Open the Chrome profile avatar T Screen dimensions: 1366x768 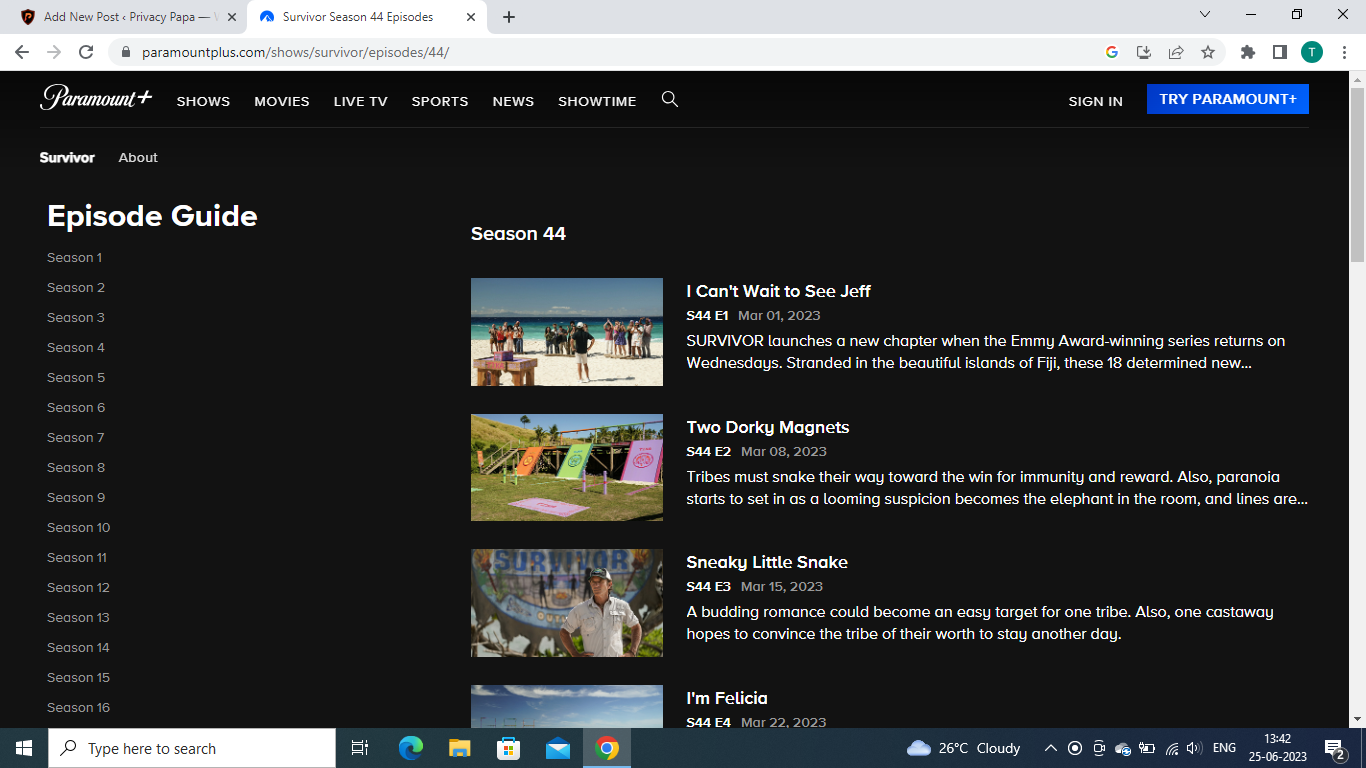pyautogui.click(x=1312, y=52)
